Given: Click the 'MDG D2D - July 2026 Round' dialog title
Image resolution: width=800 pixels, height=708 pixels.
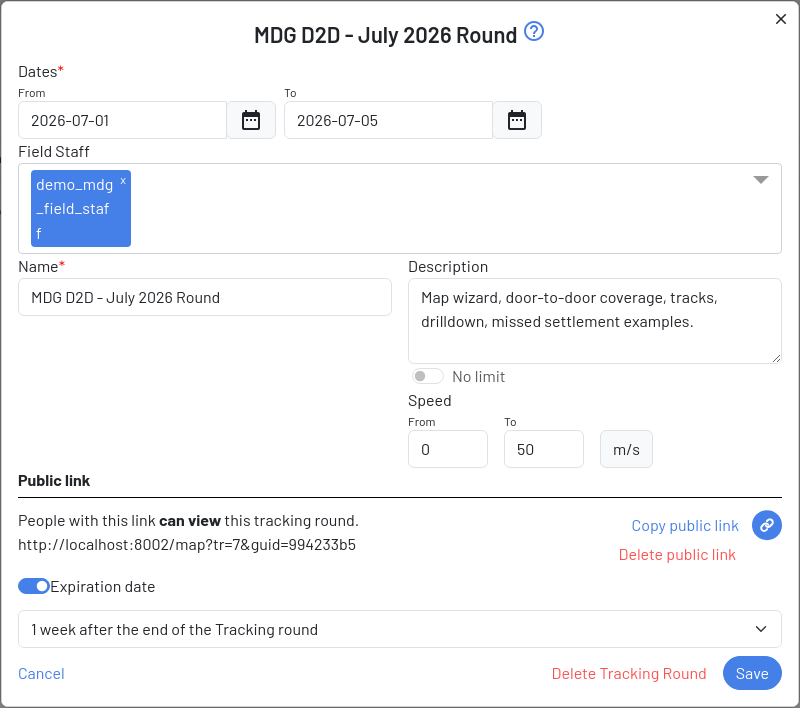Looking at the screenshot, I should click(x=386, y=35).
